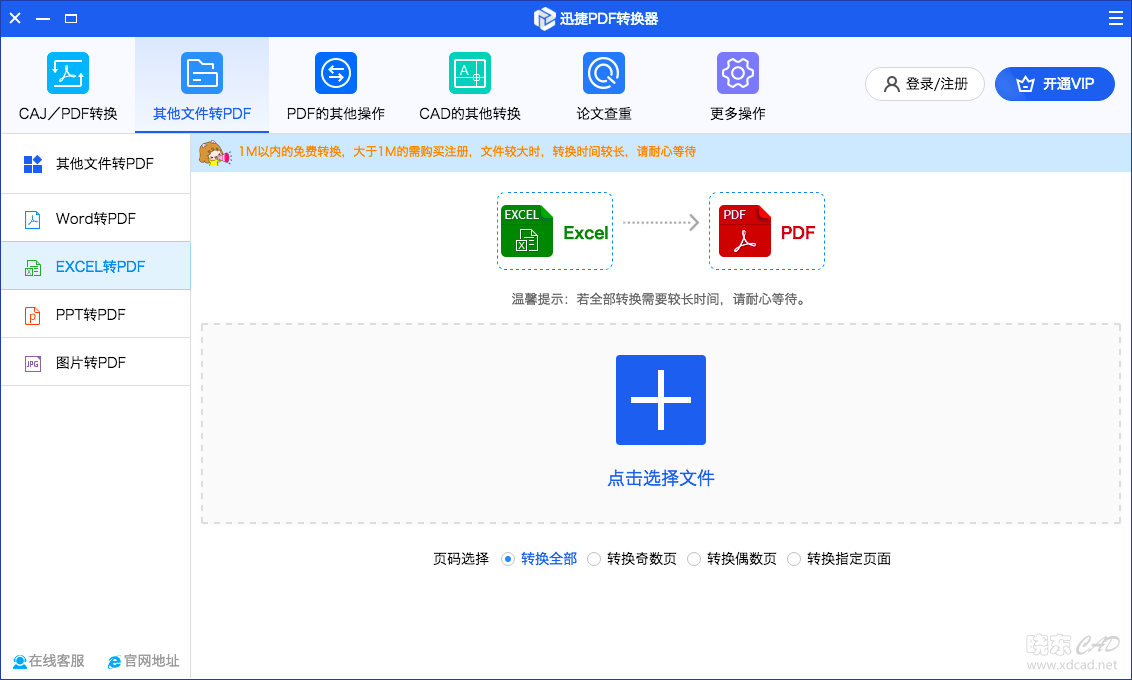Click the user icon in 登录/注册
1132x680 pixels.
point(892,84)
